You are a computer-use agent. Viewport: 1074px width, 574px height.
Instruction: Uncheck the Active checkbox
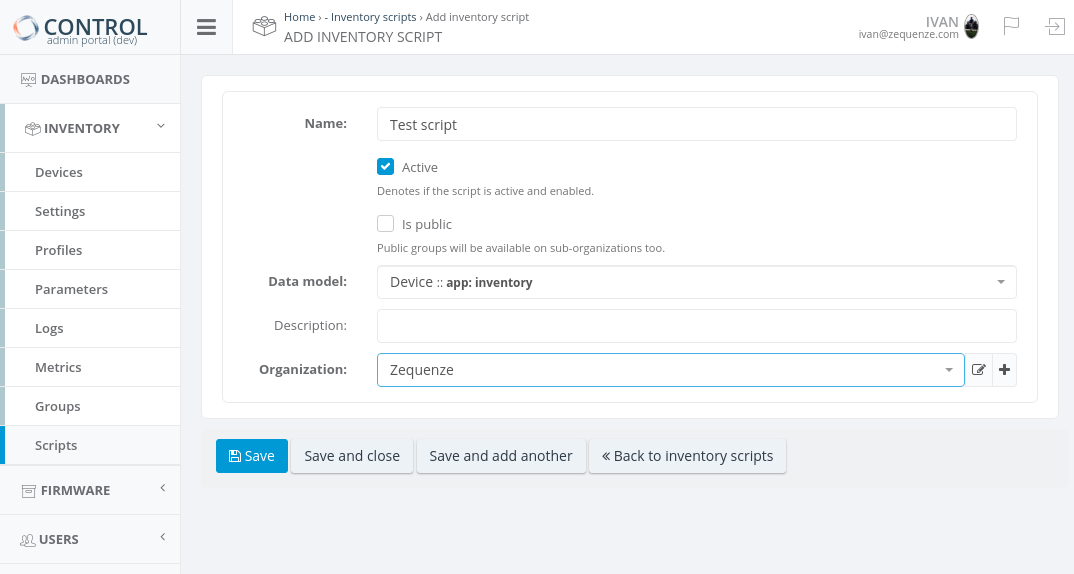(x=385, y=167)
